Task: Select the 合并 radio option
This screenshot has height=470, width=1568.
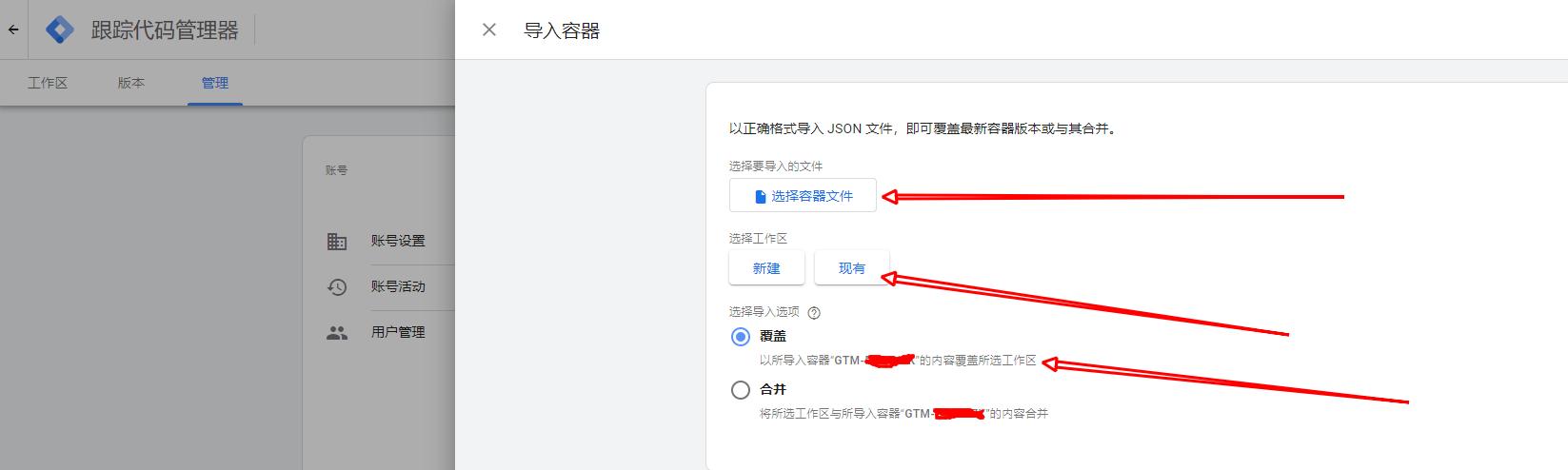Action: coord(741,390)
